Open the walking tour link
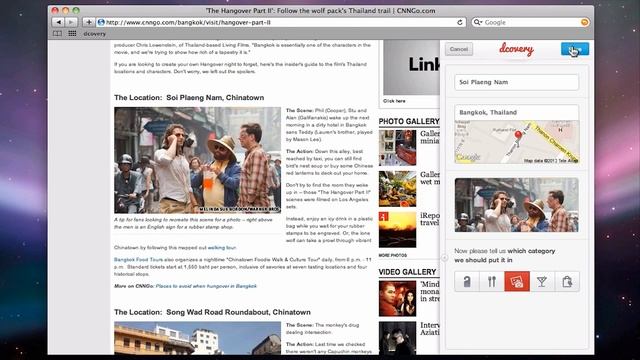This screenshot has width=640, height=360. click(222, 248)
